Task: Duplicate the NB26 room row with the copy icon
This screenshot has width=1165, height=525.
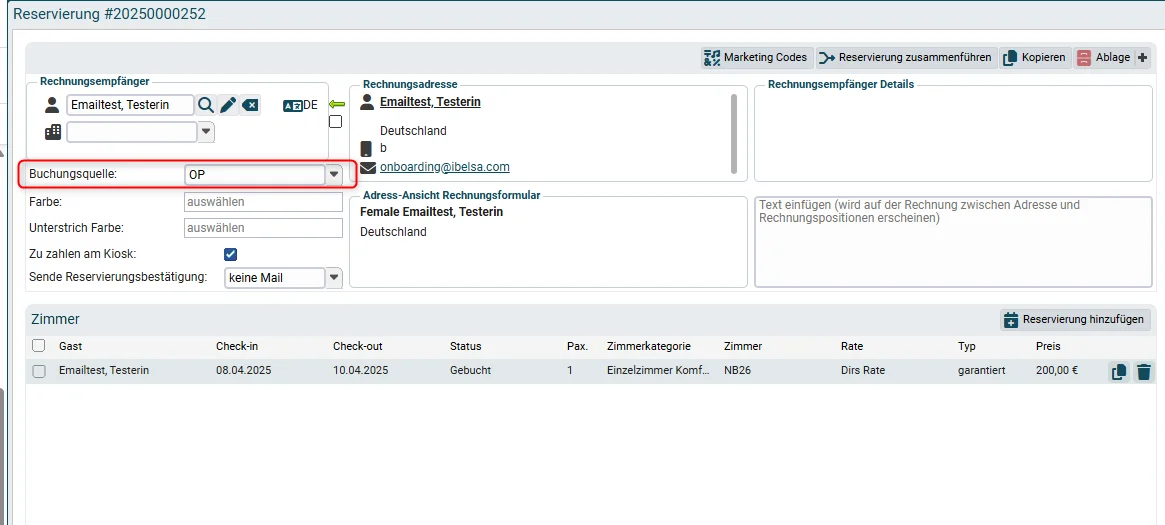Action: (1119, 372)
